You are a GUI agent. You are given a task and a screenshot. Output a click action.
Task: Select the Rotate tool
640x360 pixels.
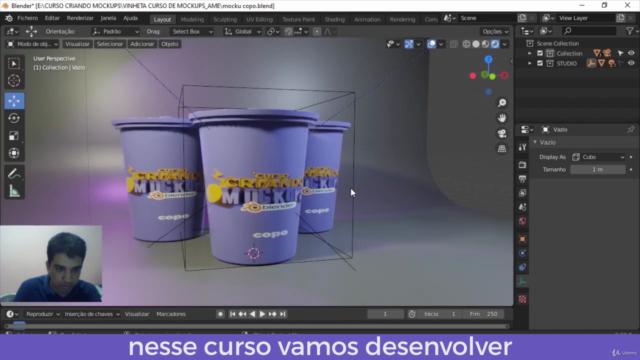tap(14, 118)
